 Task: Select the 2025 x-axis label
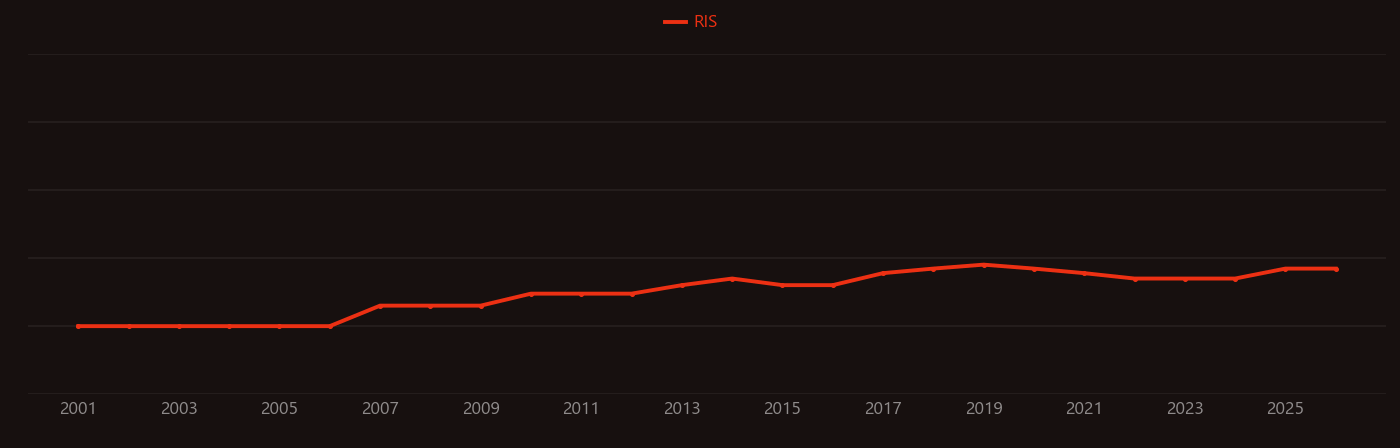point(1286,409)
